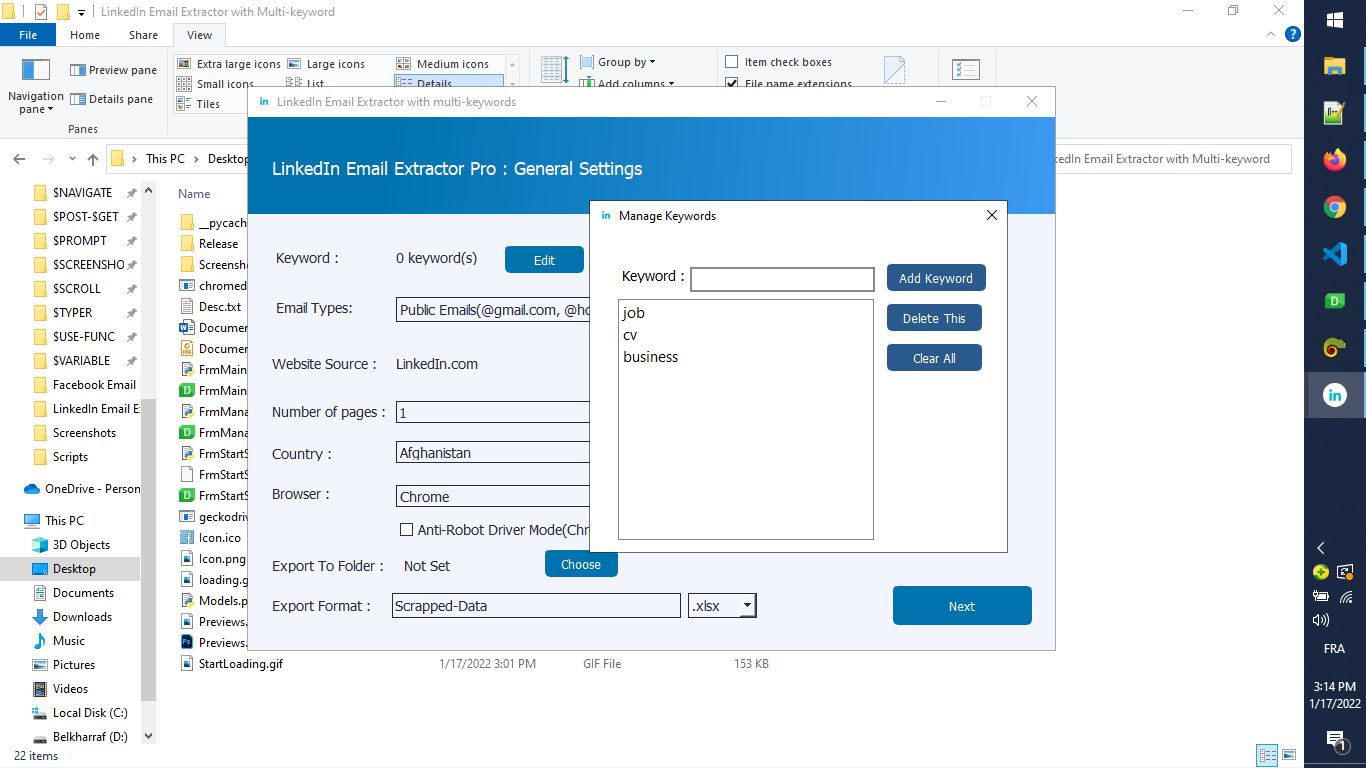Open the quick access toolbar customize arrow
The height and width of the screenshot is (768, 1366).
(81, 12)
